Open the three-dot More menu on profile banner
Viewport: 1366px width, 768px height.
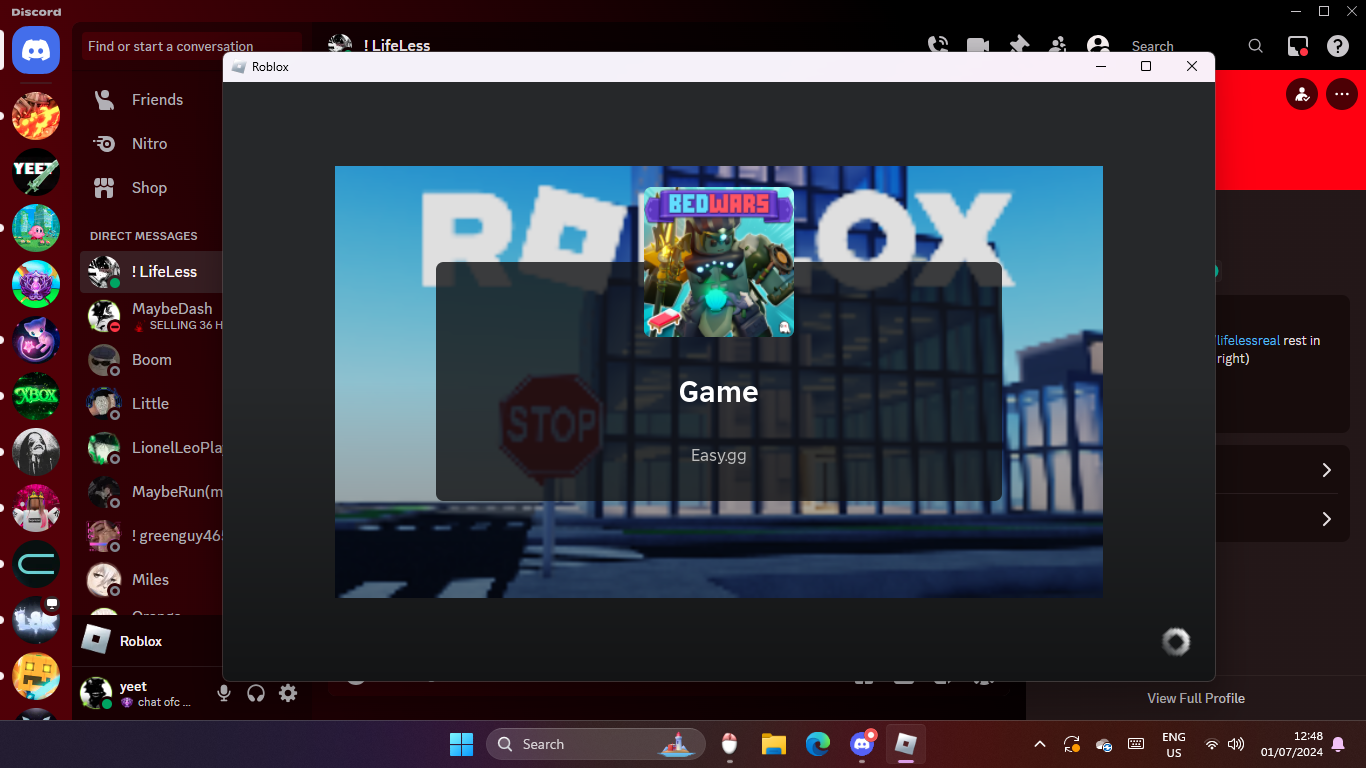(1341, 95)
